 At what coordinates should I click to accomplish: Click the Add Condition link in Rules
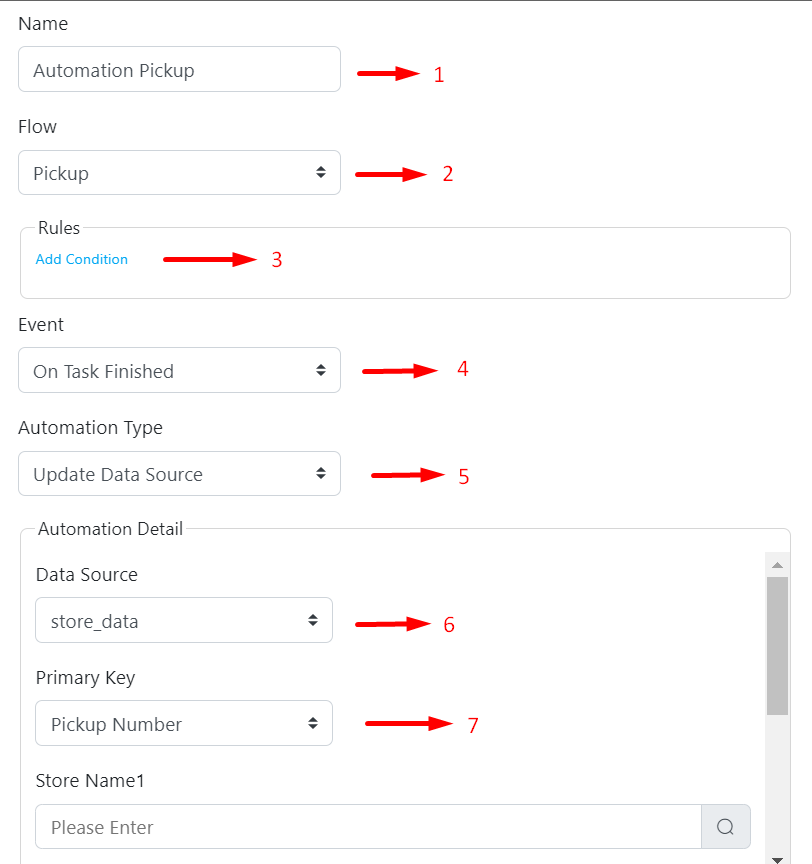tap(82, 259)
